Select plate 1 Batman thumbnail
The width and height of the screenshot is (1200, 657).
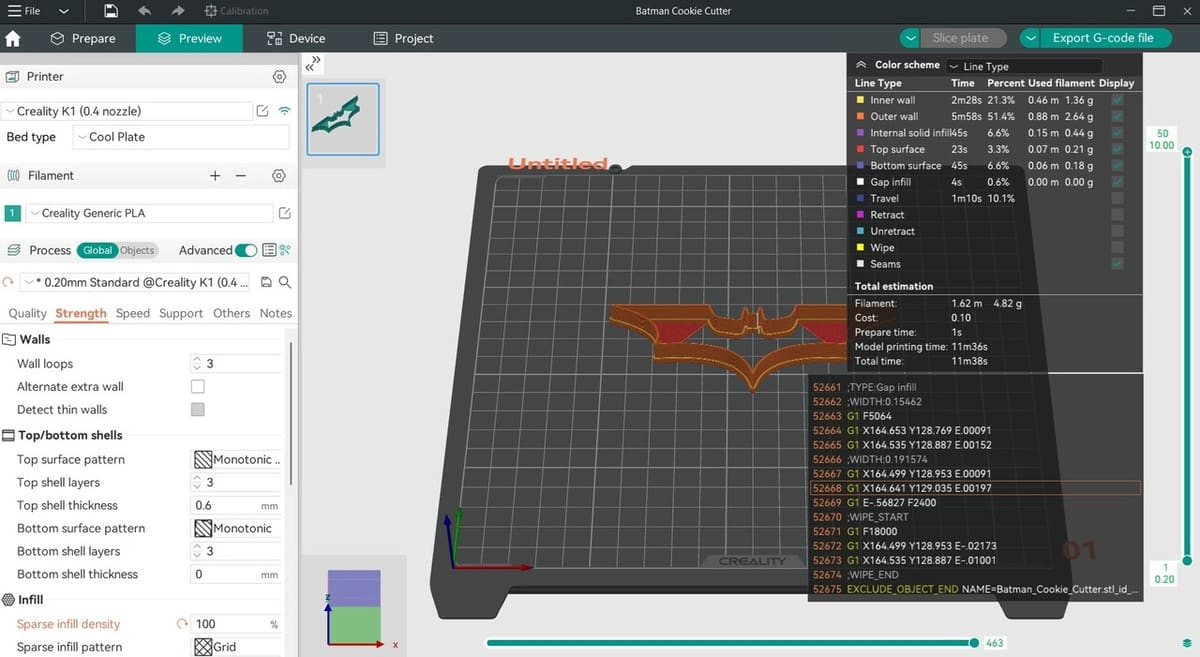[x=343, y=119]
